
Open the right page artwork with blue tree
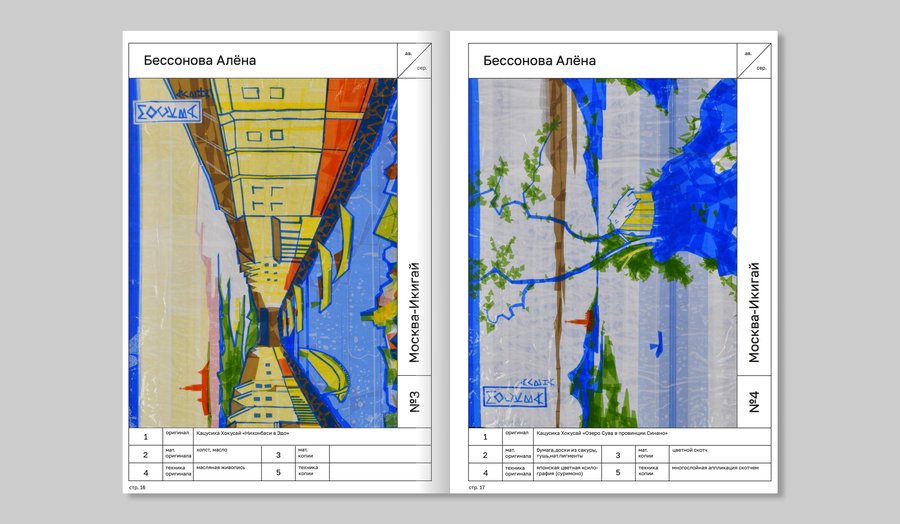point(603,253)
